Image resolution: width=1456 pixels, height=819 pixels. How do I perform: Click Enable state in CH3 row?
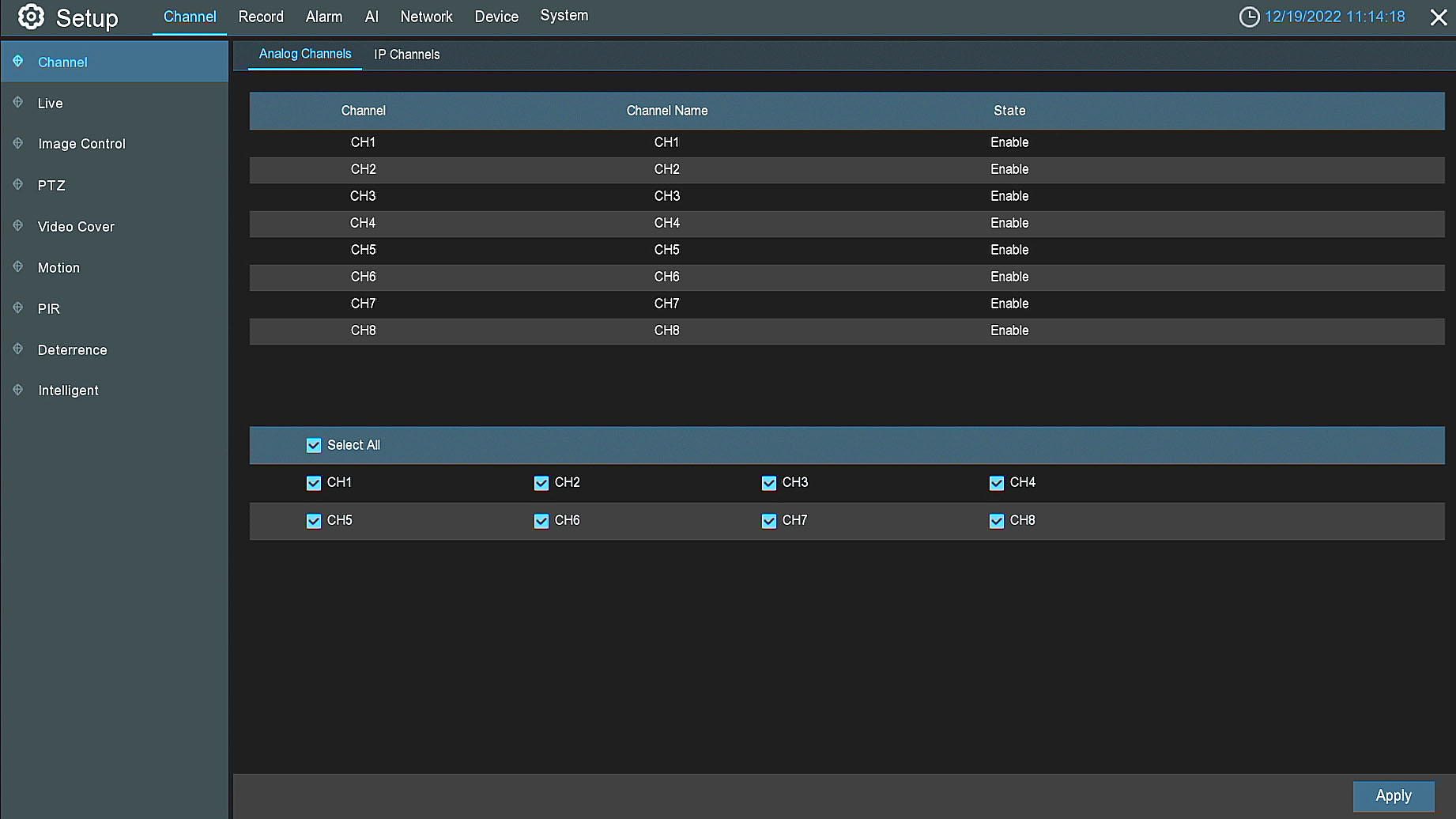coord(1009,196)
